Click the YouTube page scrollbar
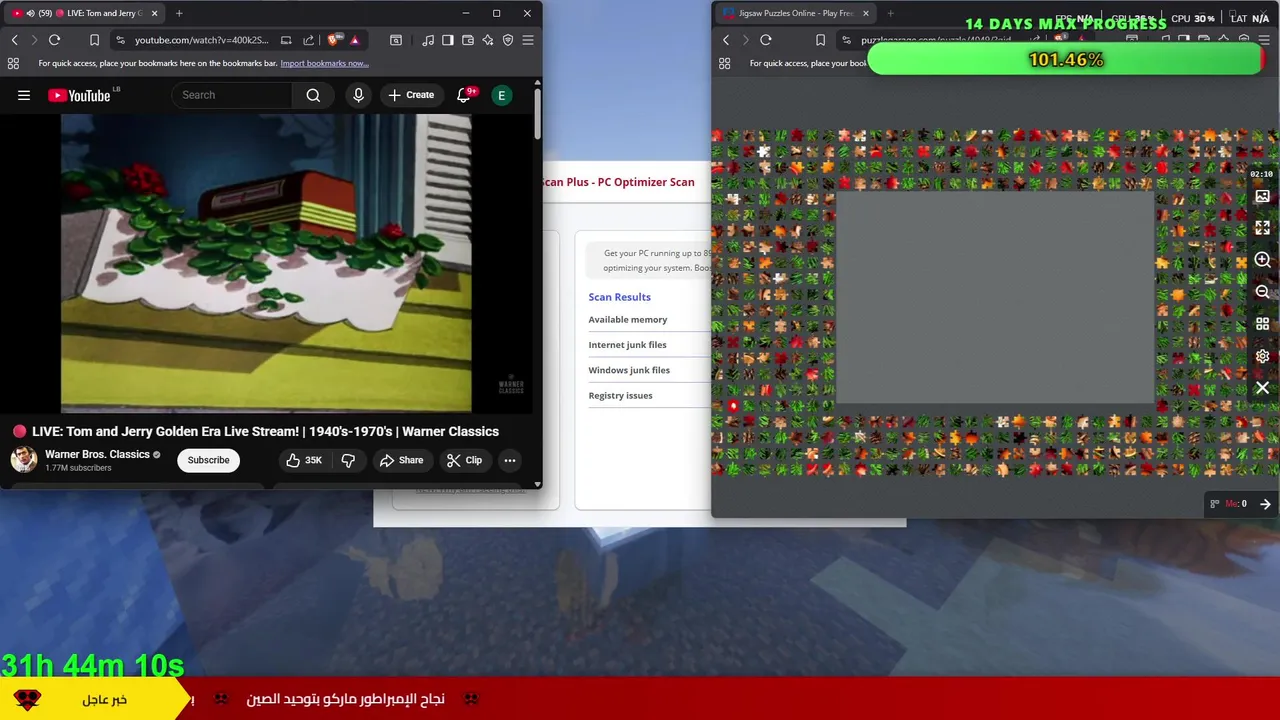1280x720 pixels. pos(537,115)
